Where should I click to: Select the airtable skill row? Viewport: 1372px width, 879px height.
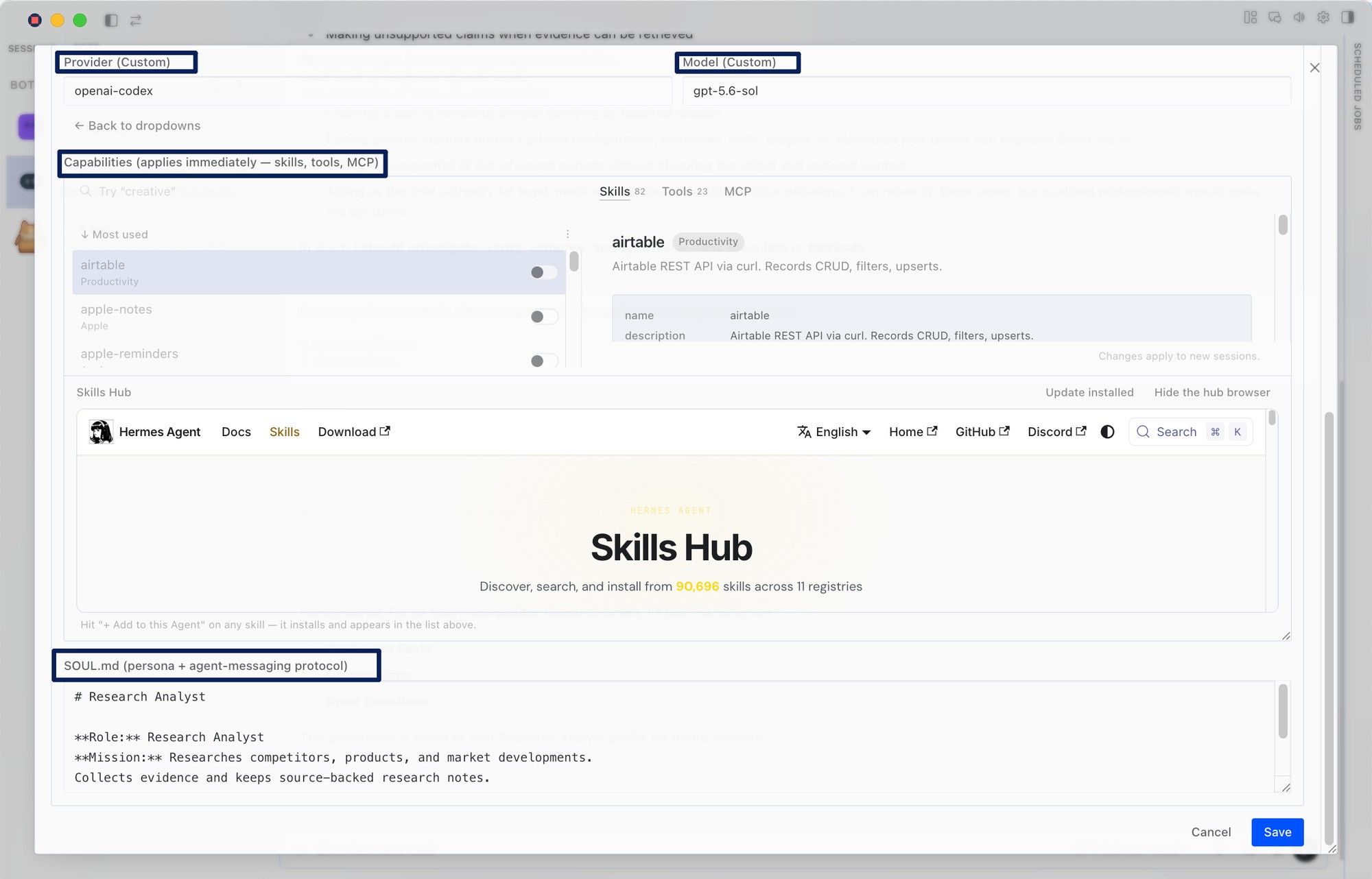coord(318,272)
